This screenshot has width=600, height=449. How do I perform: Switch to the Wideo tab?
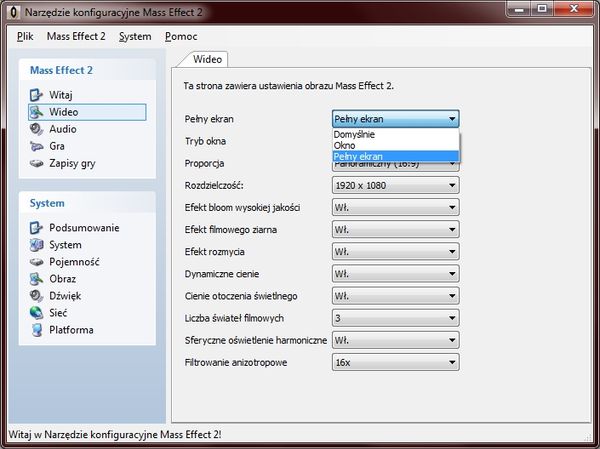pos(207,59)
